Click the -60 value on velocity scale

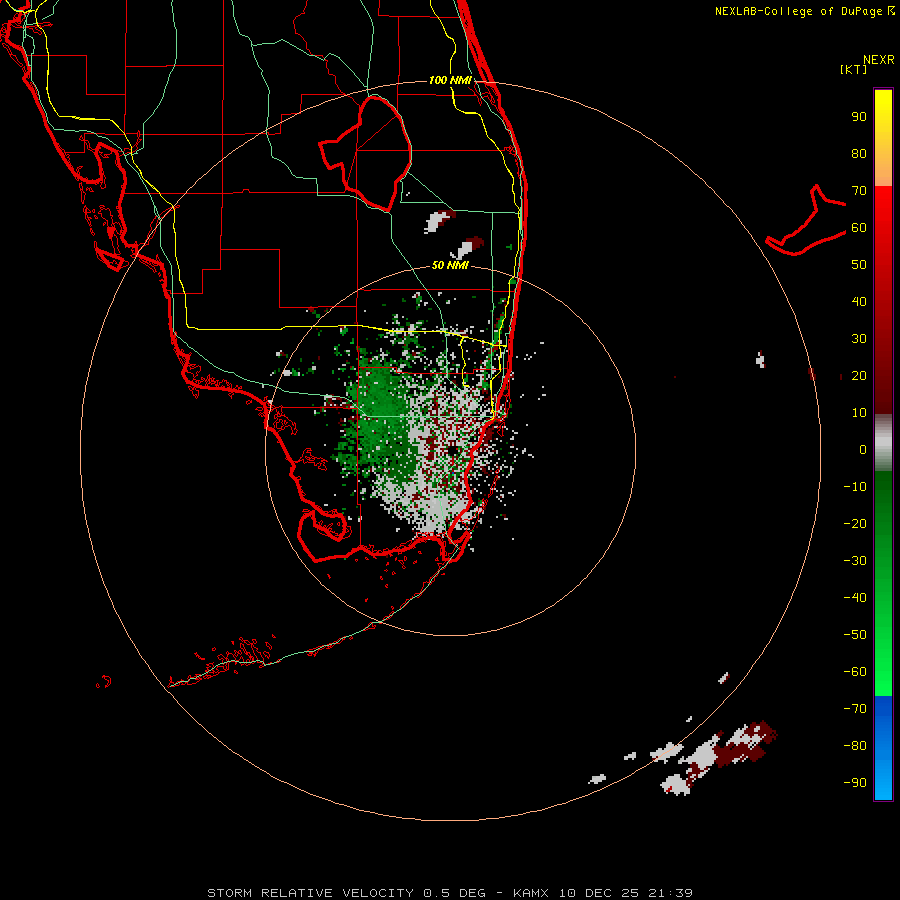point(855,672)
